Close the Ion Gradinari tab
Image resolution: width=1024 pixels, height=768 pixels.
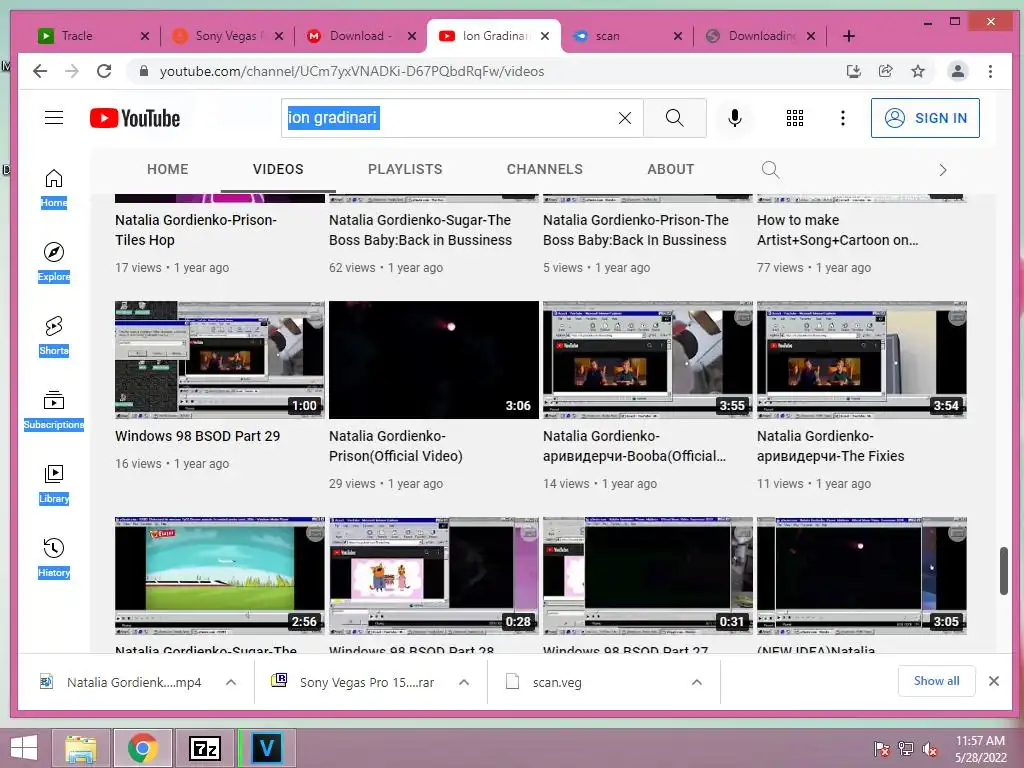[x=545, y=36]
